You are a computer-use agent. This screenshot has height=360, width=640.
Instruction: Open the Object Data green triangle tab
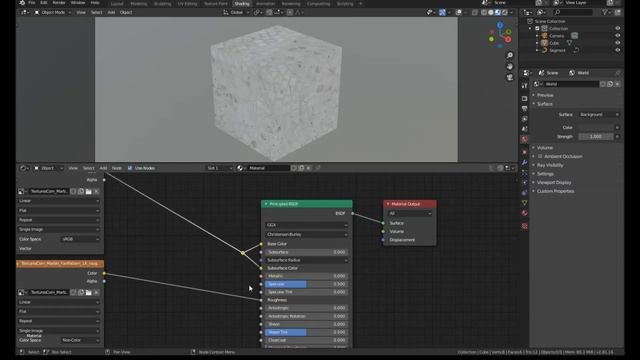pyautogui.click(x=524, y=202)
